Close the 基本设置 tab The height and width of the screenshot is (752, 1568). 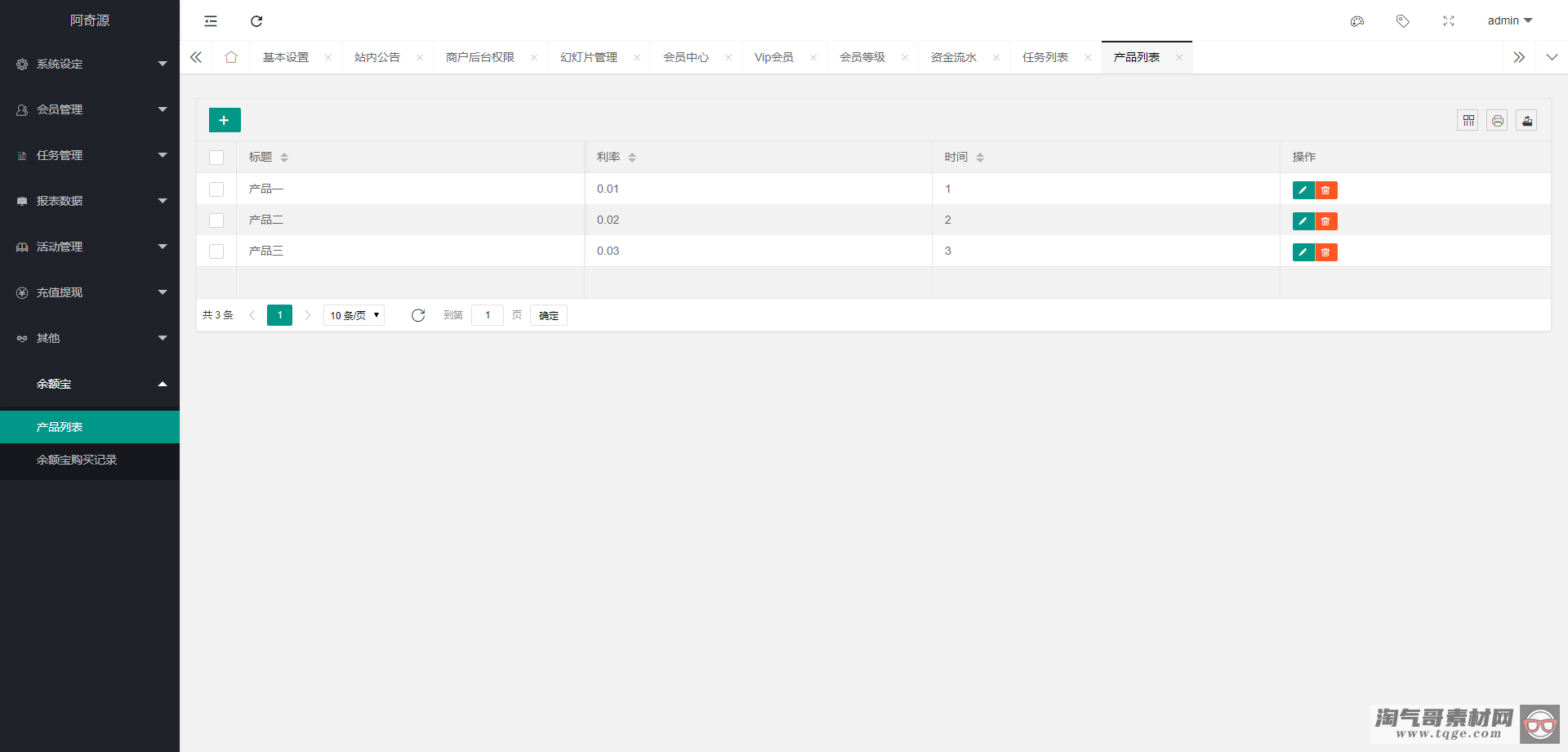328,57
